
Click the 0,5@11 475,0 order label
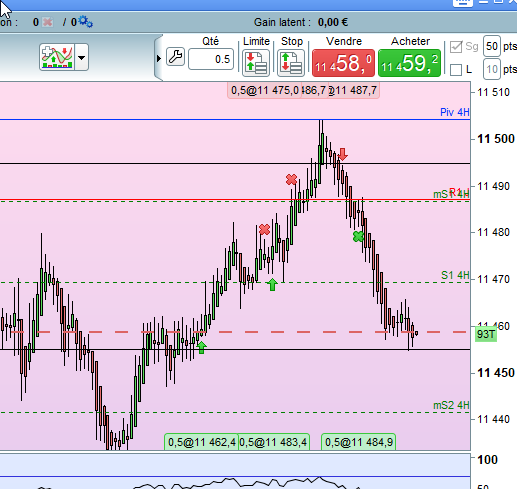[x=264, y=90]
